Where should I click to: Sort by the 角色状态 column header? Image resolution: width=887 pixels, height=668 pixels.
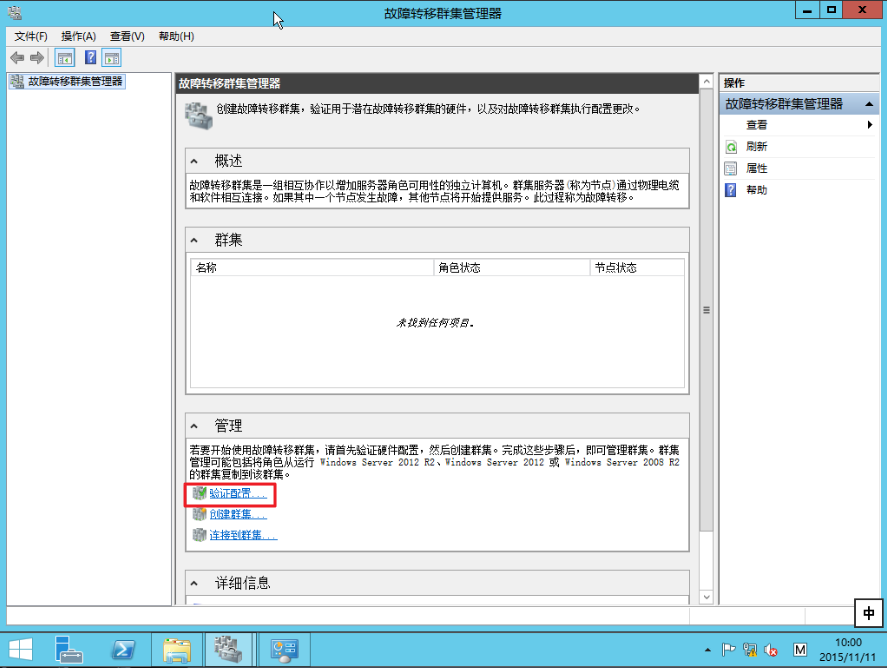pyautogui.click(x=512, y=268)
